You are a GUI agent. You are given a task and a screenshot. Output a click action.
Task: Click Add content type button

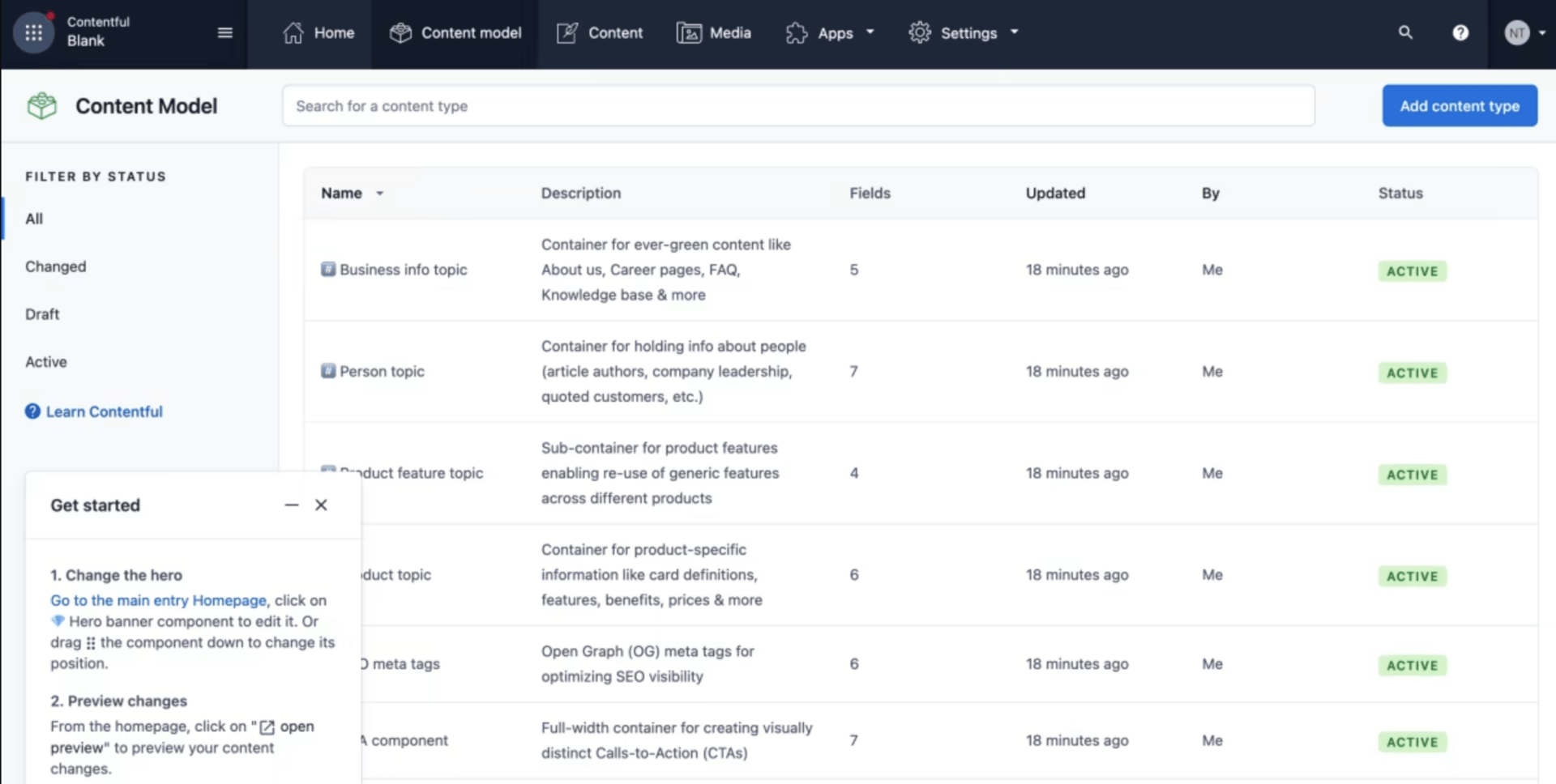1459,105
